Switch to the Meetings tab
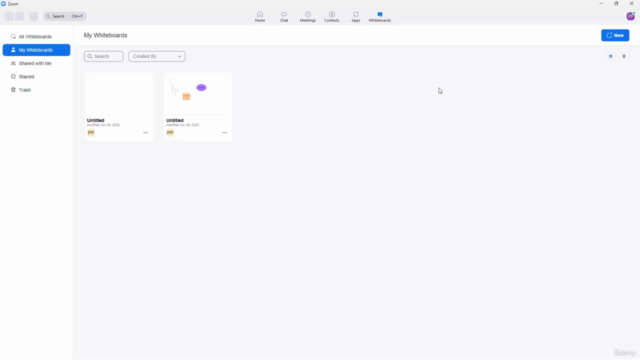The height and width of the screenshot is (360, 640). point(308,17)
